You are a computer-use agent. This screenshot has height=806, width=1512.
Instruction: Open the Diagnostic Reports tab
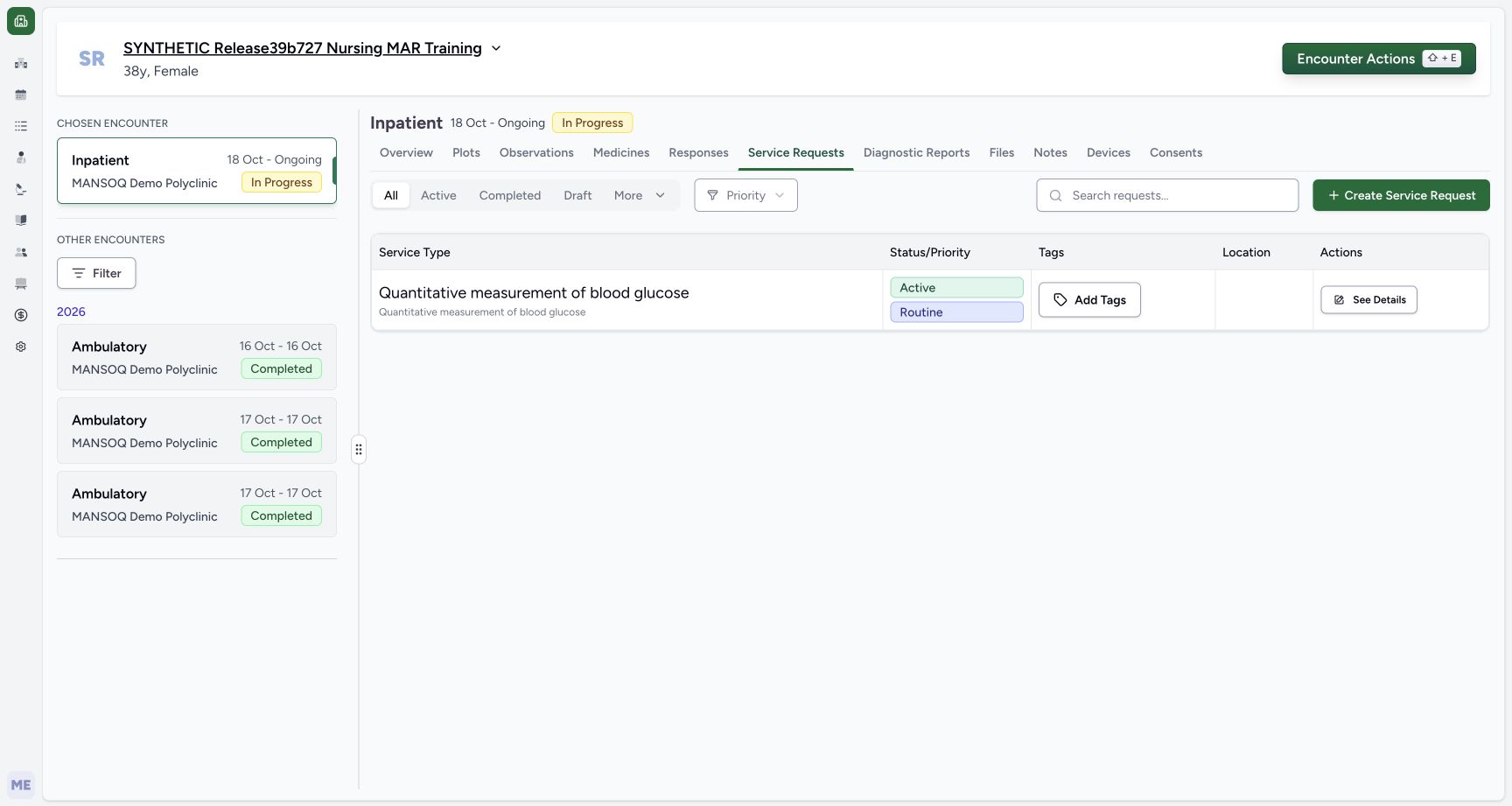coord(916,152)
